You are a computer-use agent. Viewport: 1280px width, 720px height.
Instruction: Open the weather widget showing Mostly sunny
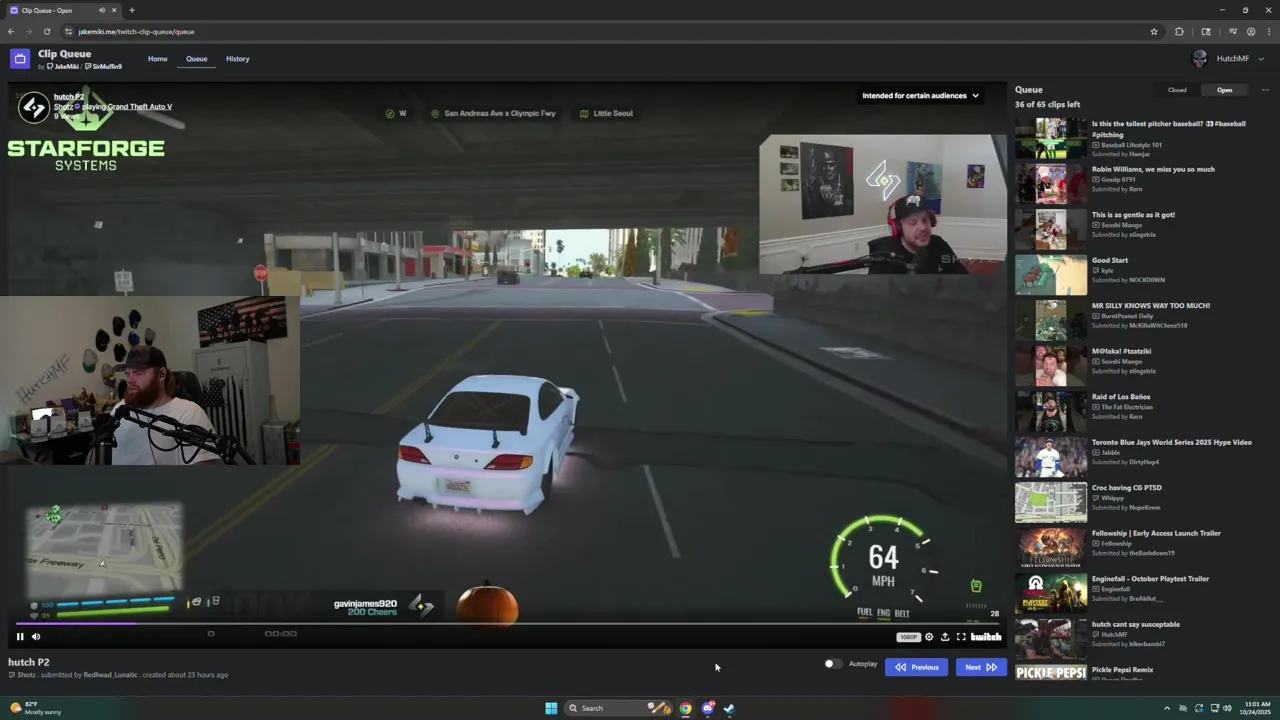pos(36,708)
